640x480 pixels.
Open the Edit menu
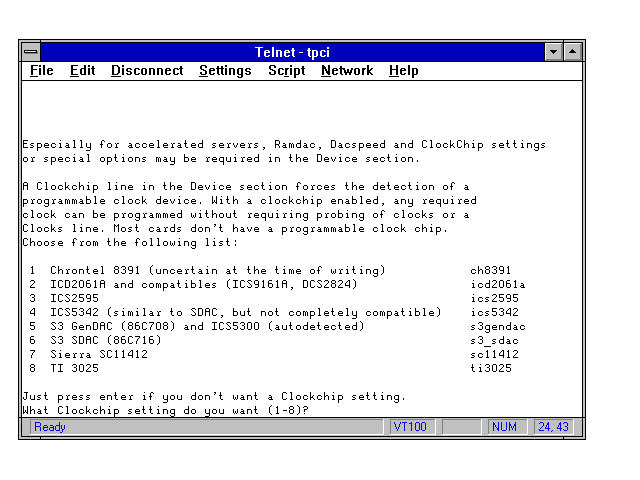(82, 71)
